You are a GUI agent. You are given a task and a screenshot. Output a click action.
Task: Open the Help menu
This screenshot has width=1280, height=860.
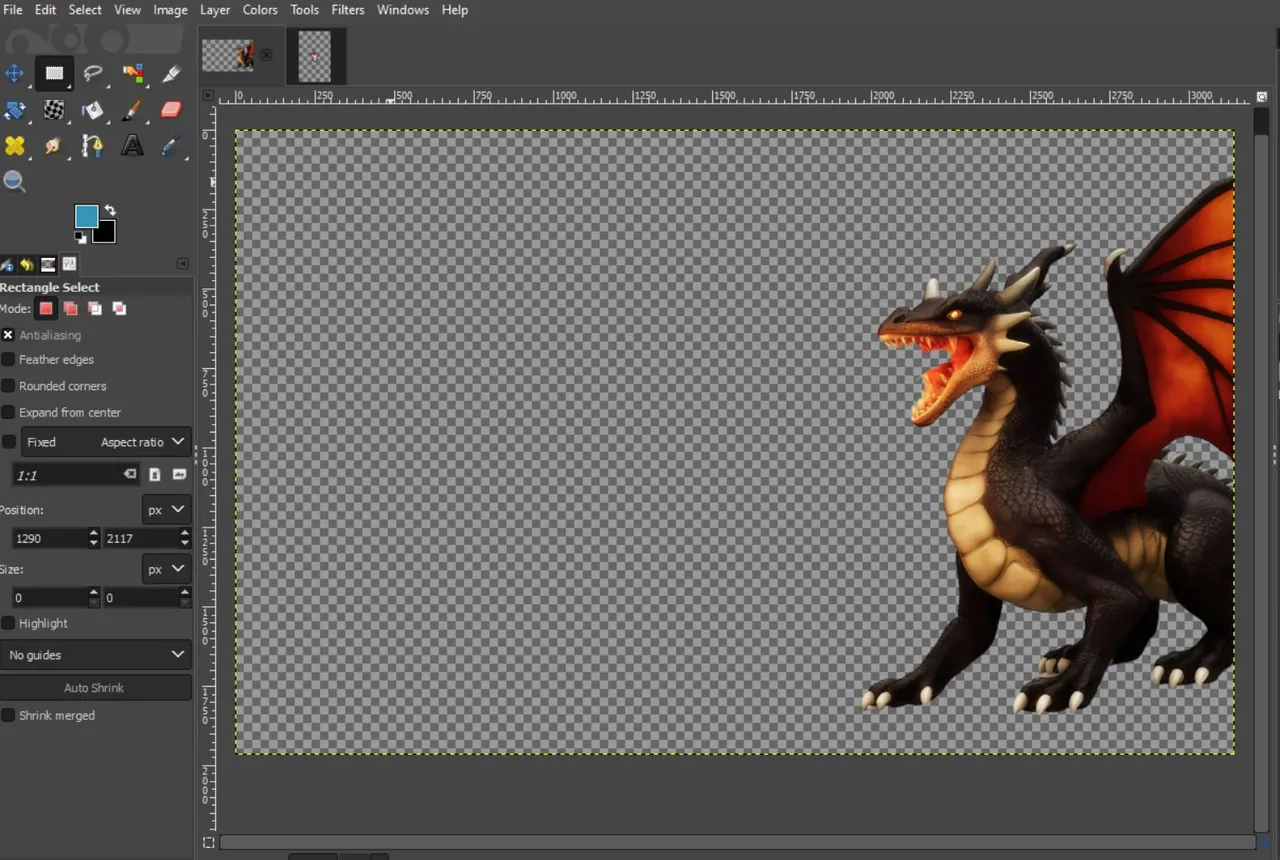(x=455, y=10)
